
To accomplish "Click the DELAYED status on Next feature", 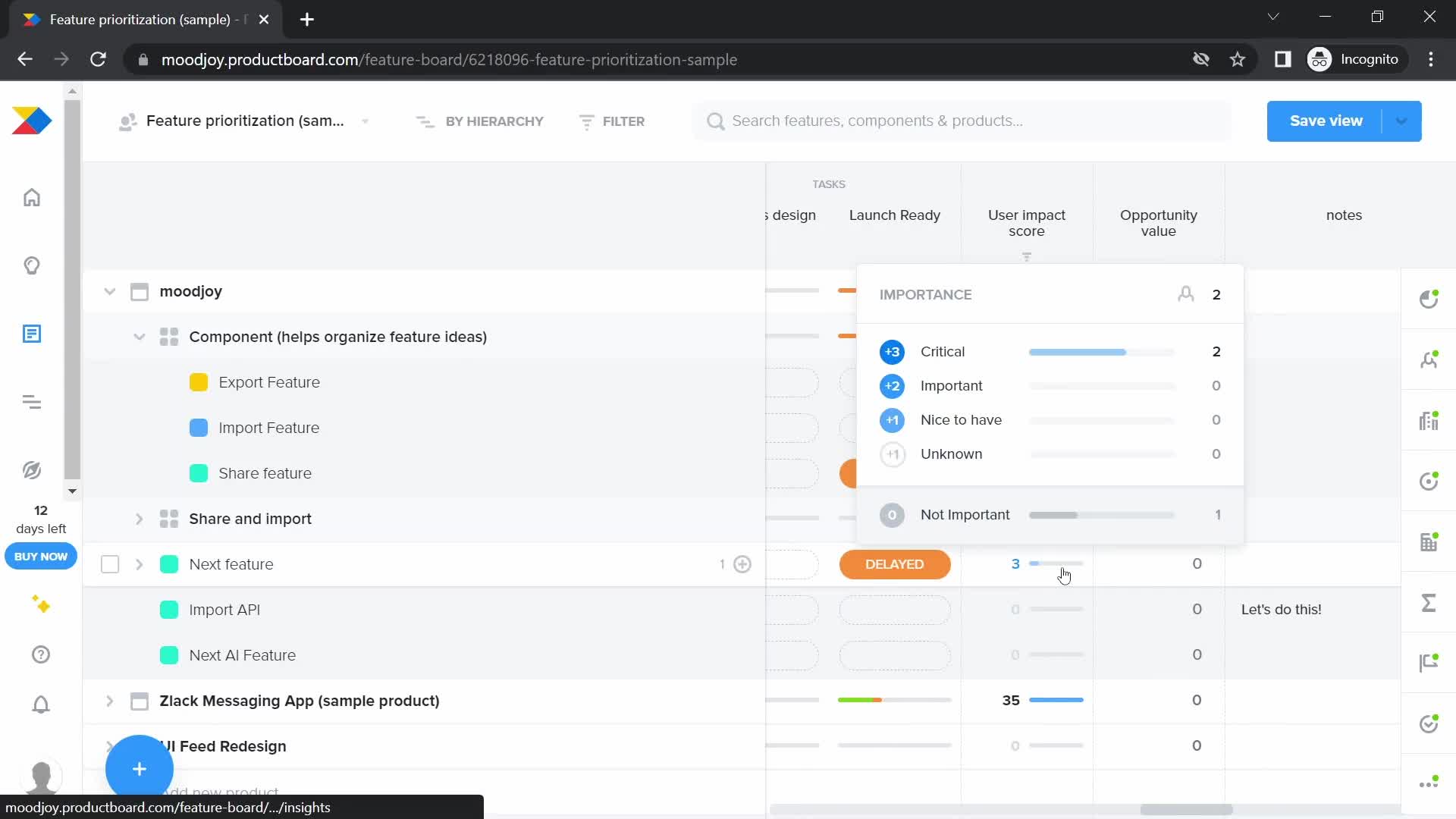I will (x=895, y=564).
